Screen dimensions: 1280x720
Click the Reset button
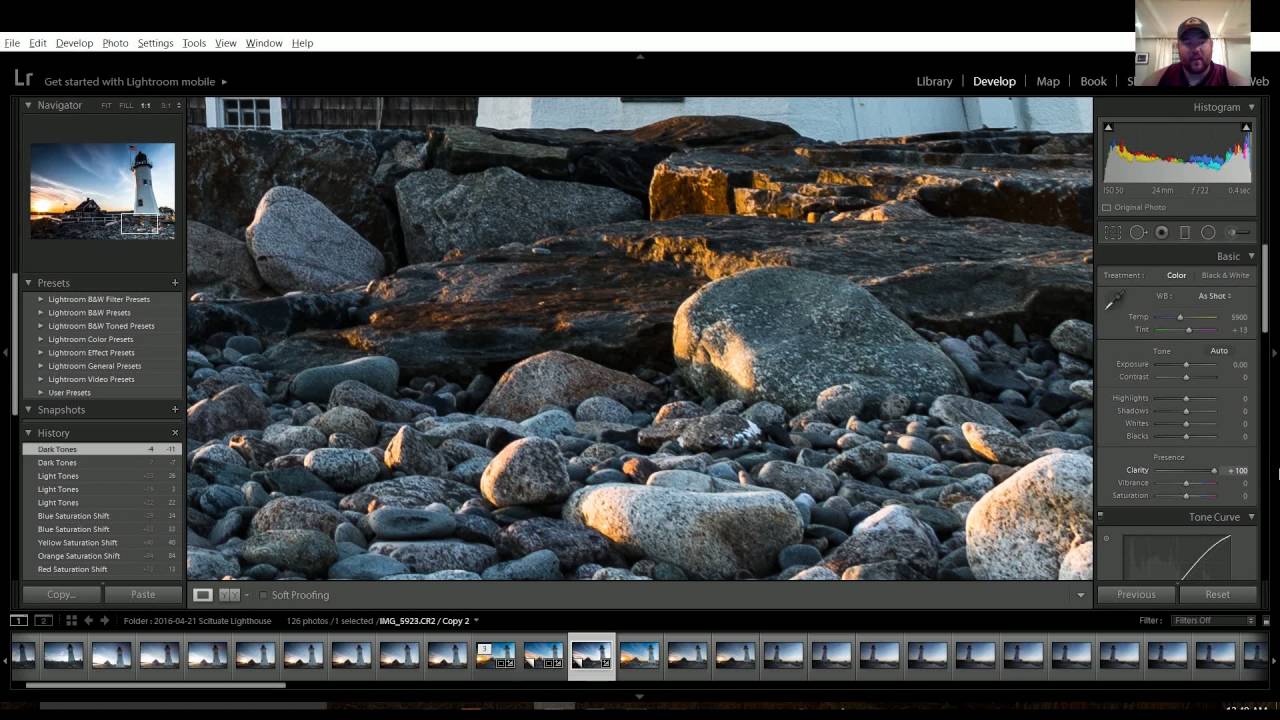(1217, 594)
